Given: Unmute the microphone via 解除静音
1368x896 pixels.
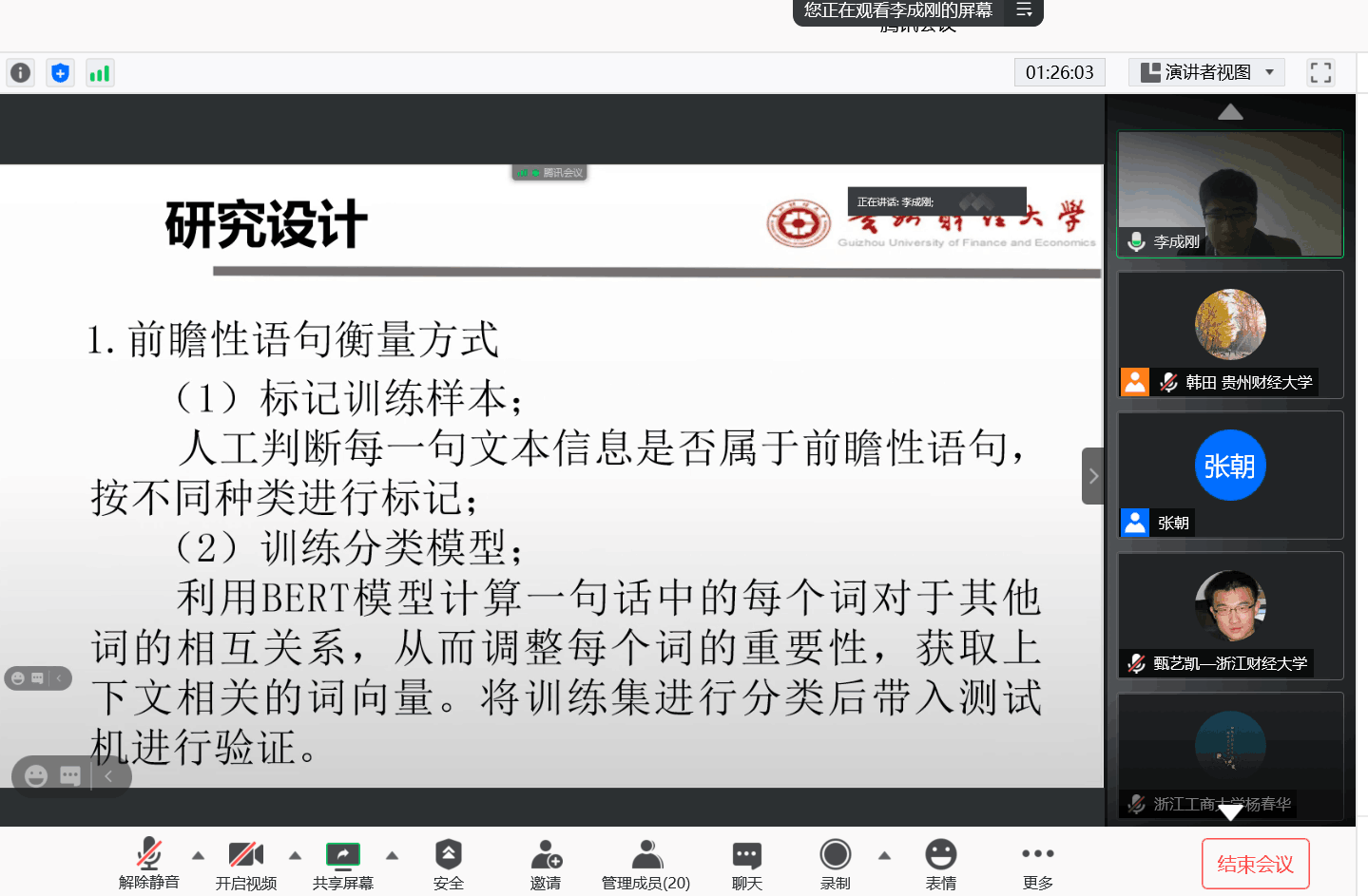Looking at the screenshot, I should (149, 864).
